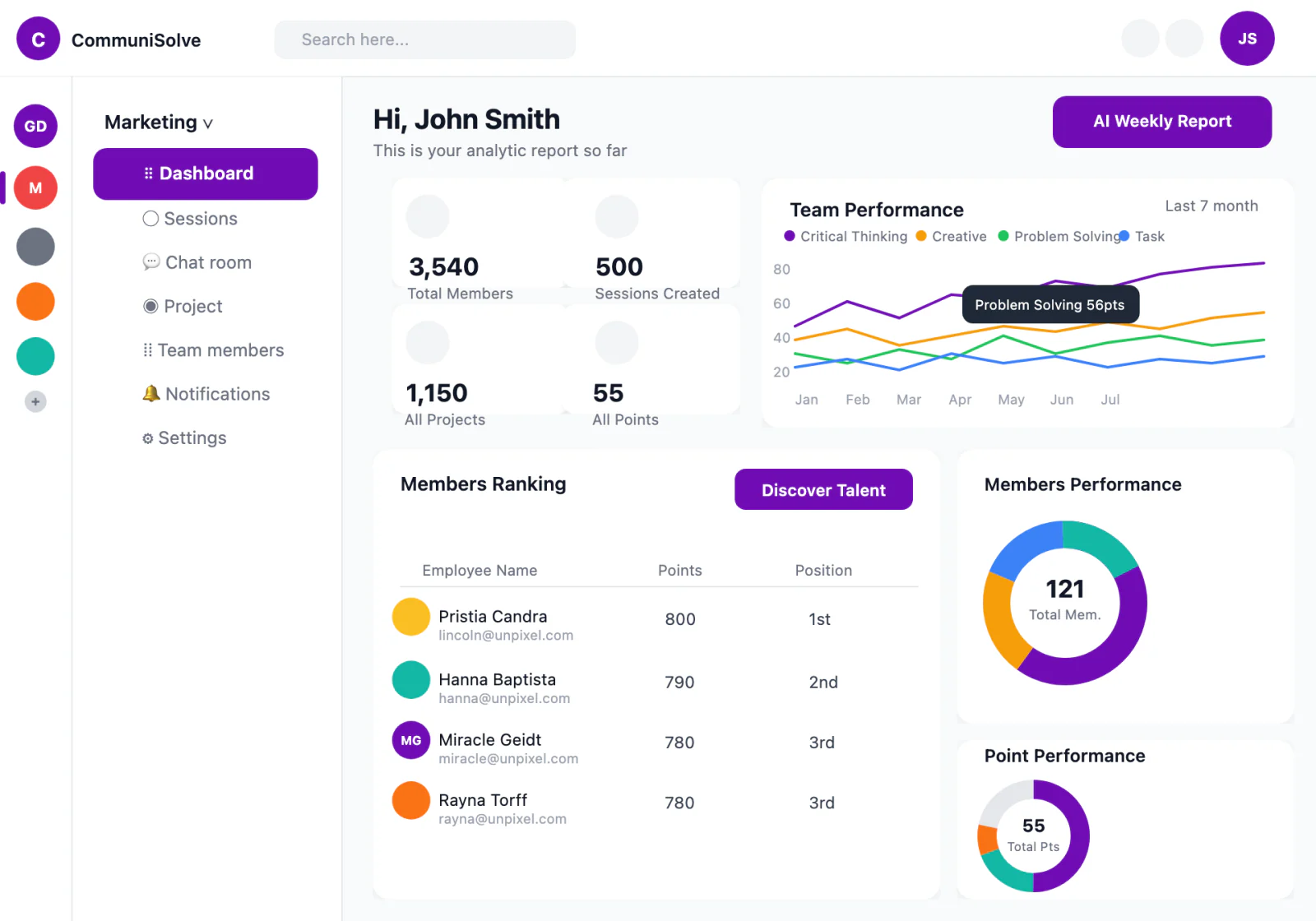Click the Settings gear icon
The height and width of the screenshot is (921, 1316).
click(148, 438)
